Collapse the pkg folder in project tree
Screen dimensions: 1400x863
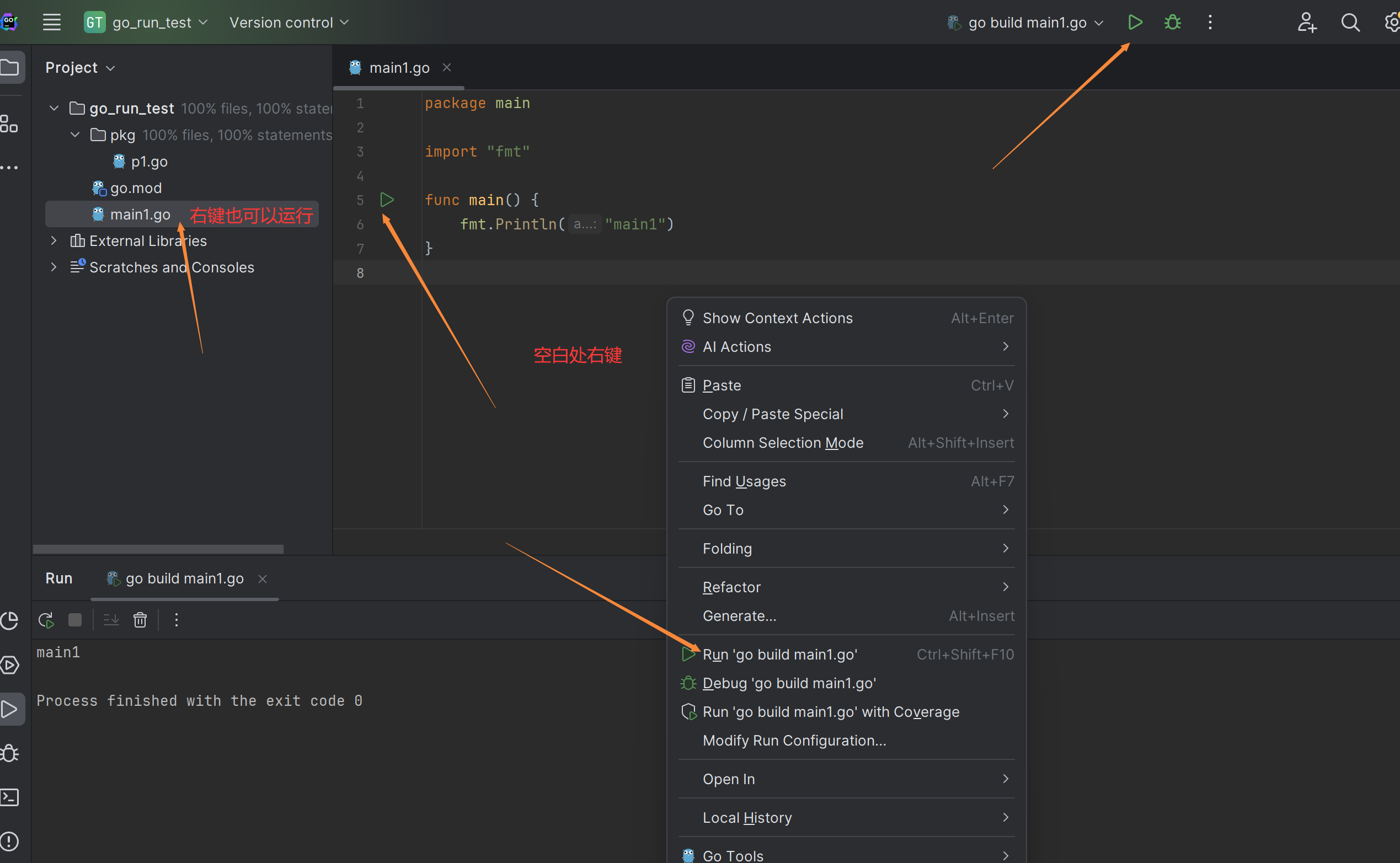tap(75, 135)
